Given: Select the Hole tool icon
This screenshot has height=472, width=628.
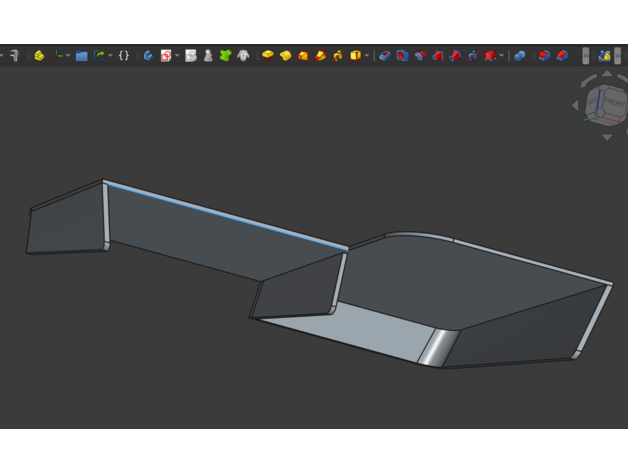Looking at the screenshot, I should [402, 56].
